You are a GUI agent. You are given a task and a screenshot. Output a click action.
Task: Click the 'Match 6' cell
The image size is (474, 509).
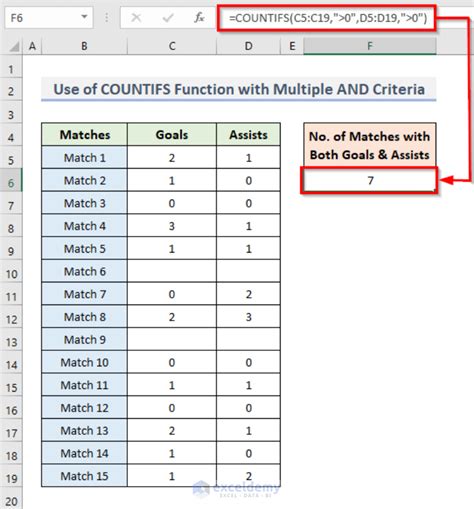point(84,271)
